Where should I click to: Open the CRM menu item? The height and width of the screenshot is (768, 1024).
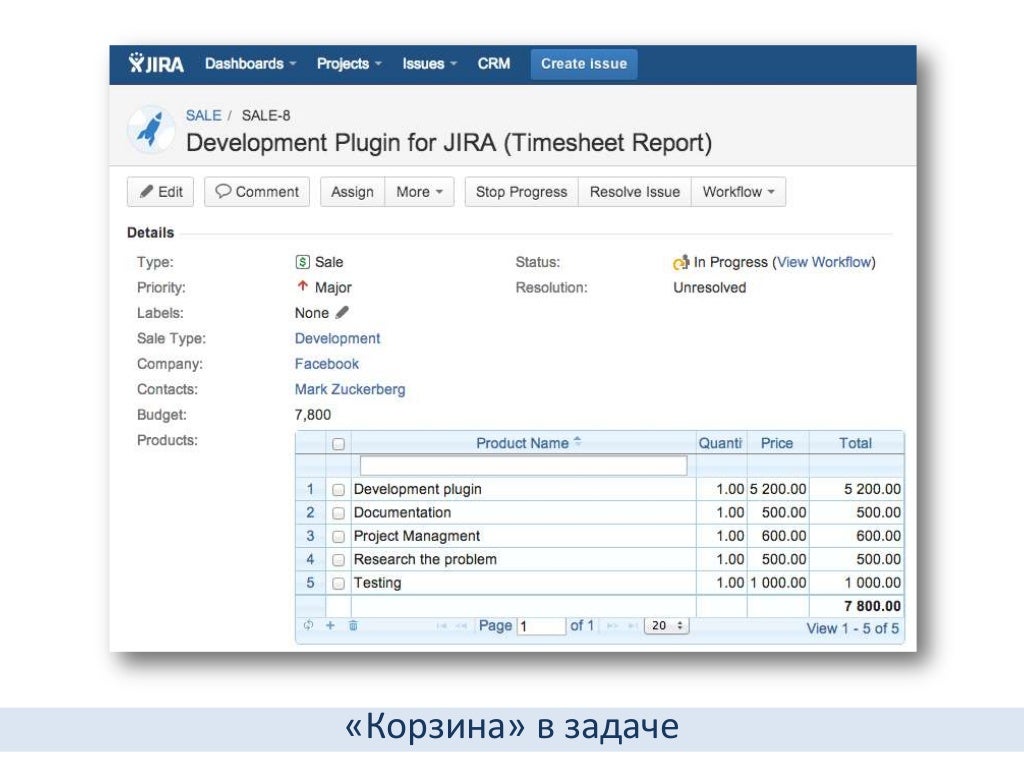click(x=494, y=63)
